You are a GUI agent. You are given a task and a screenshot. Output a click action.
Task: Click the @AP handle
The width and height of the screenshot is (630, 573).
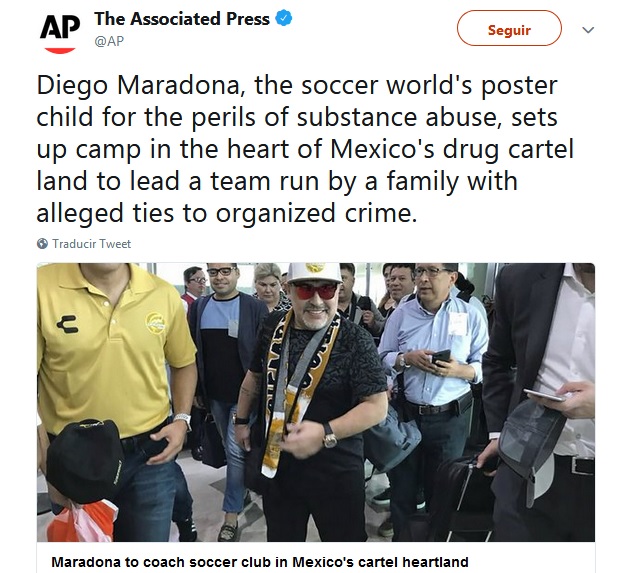click(x=110, y=41)
